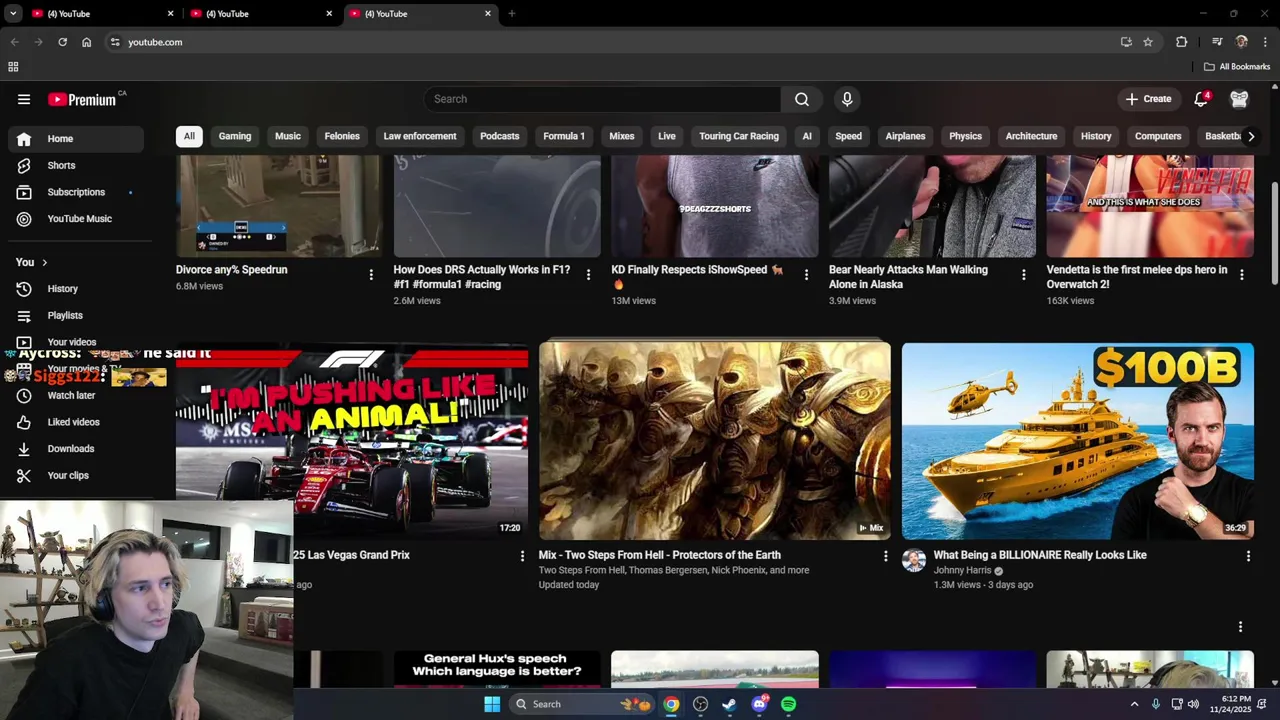Viewport: 1280px width, 720px height.
Task: Start voice search with microphone icon
Action: (x=847, y=99)
